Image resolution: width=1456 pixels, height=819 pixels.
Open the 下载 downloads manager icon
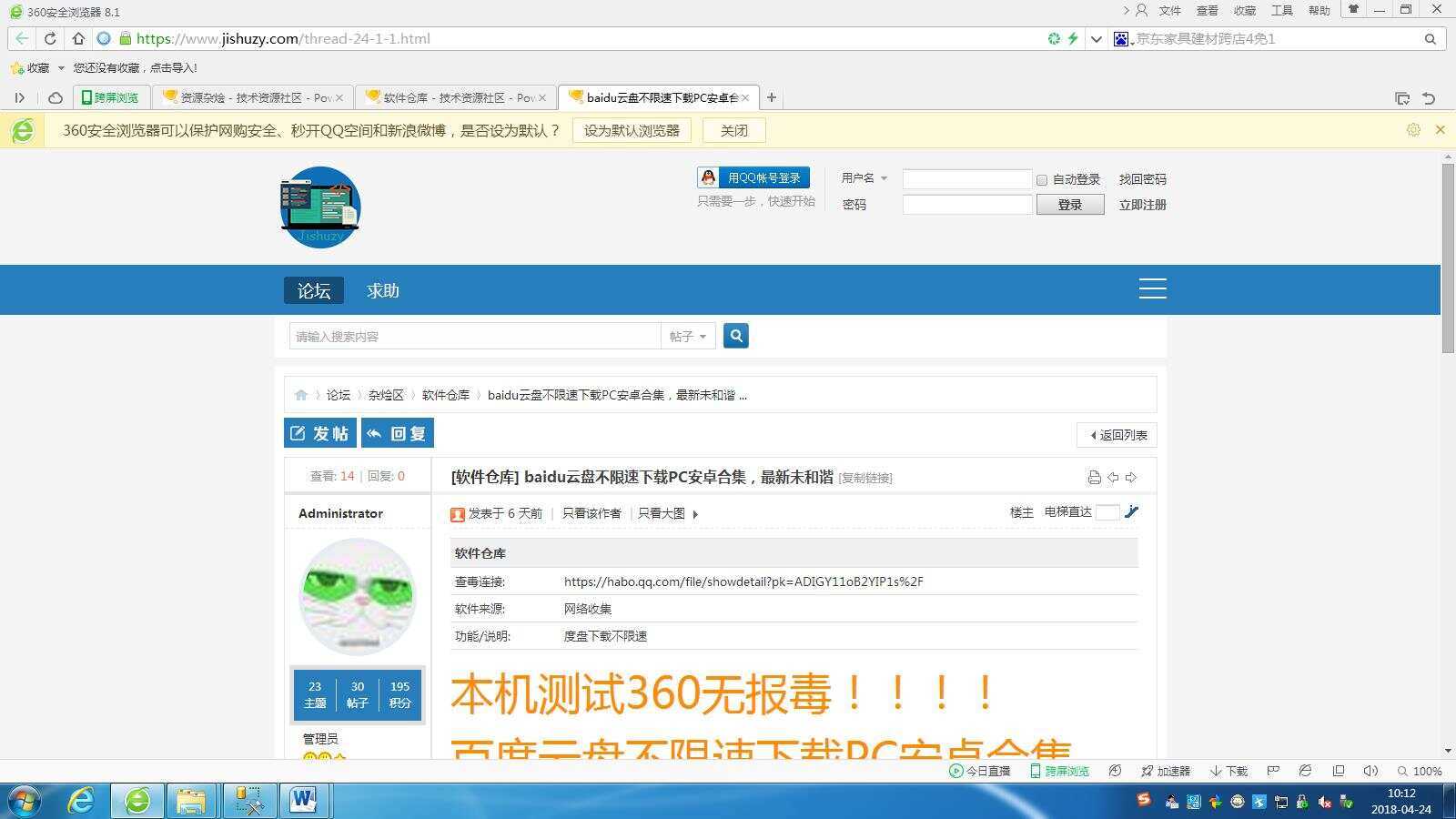tap(1227, 771)
